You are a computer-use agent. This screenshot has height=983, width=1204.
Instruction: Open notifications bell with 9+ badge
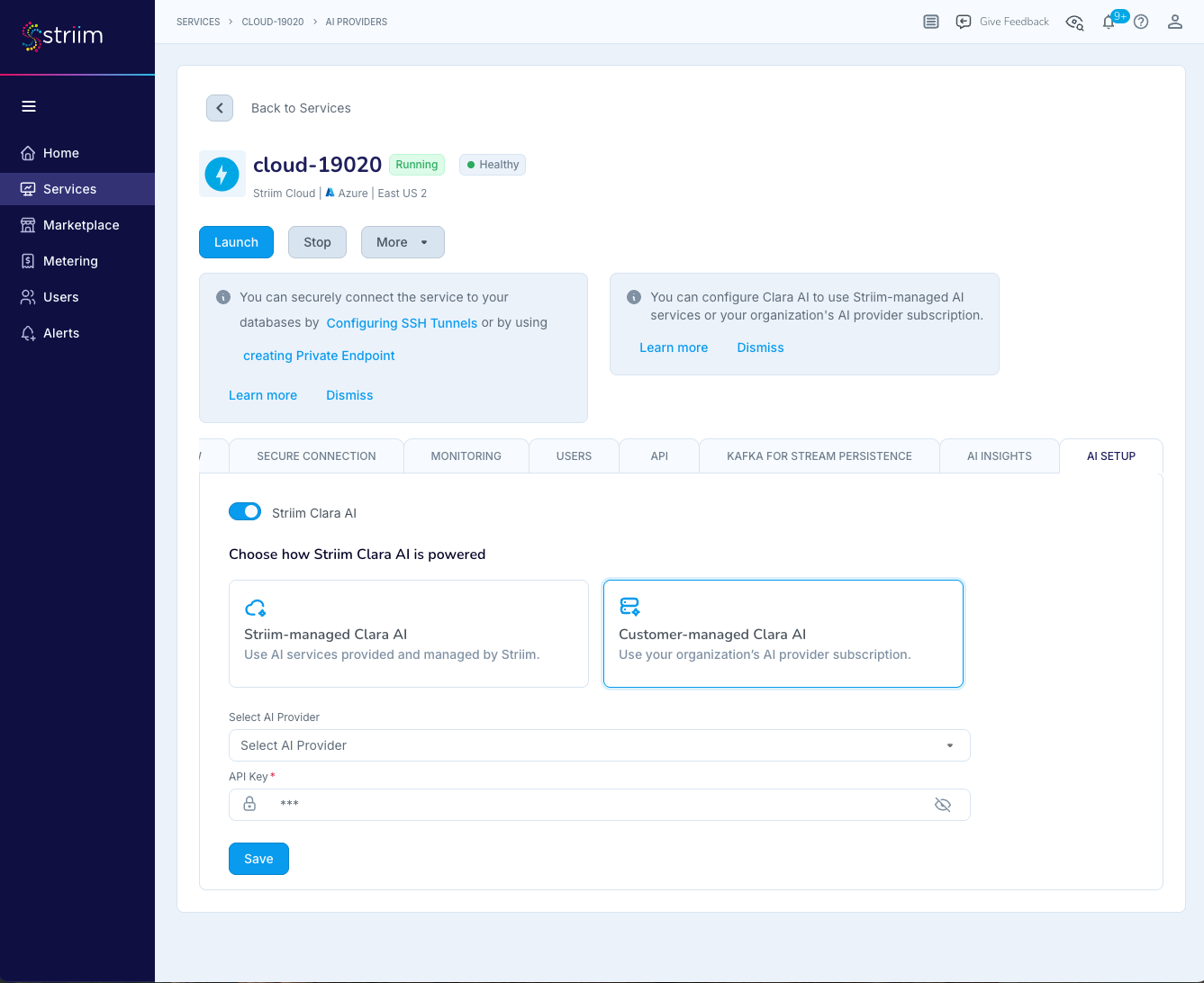[x=1109, y=22]
